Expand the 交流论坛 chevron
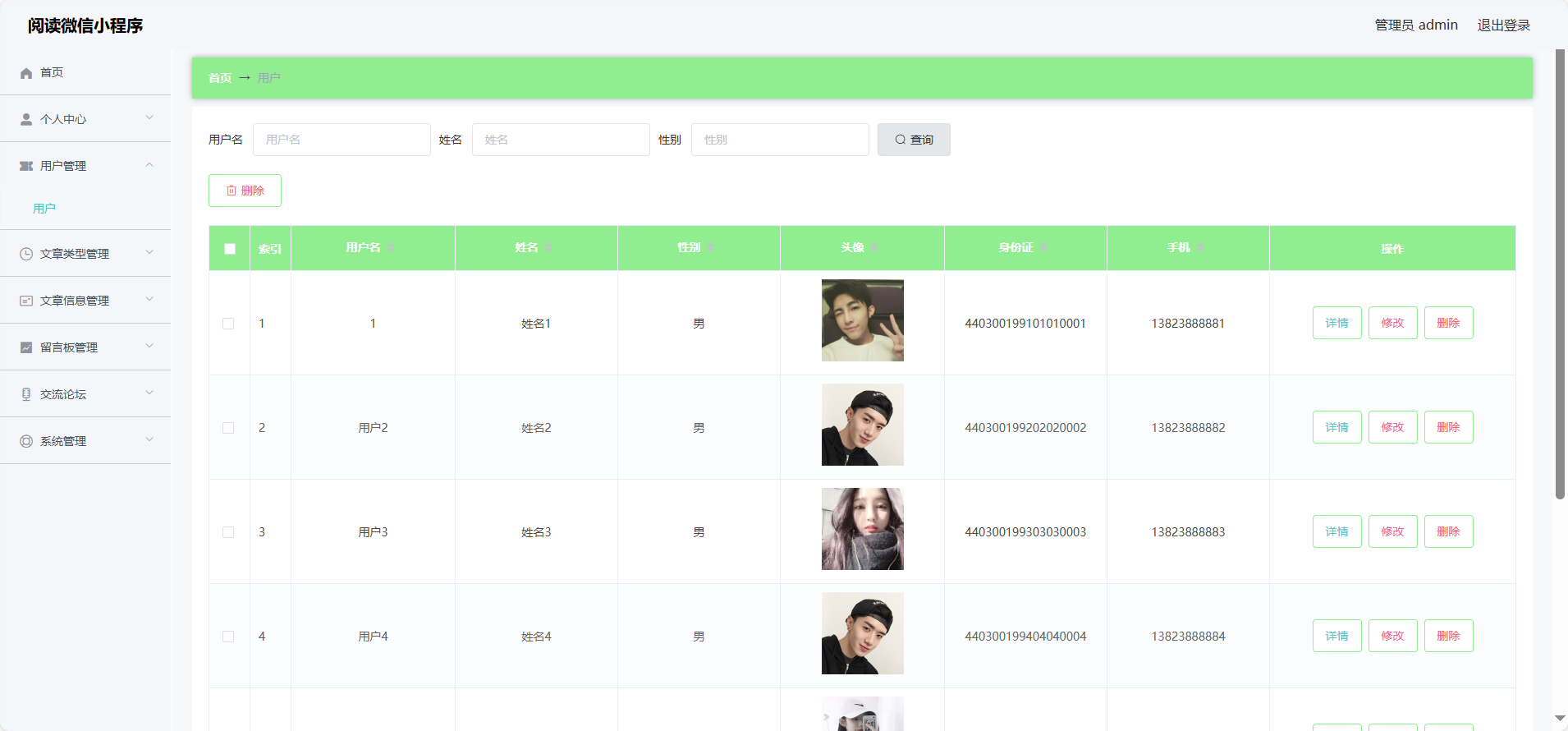 click(x=149, y=393)
